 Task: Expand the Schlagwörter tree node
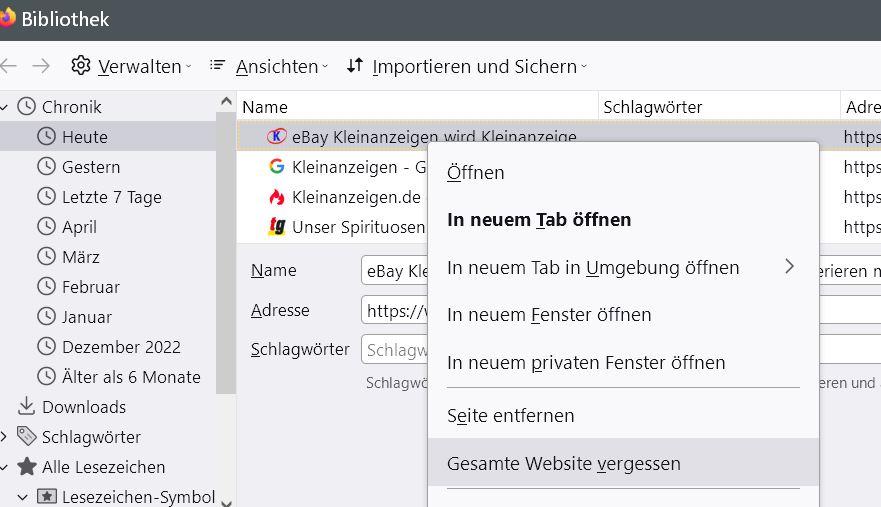(x=5, y=437)
